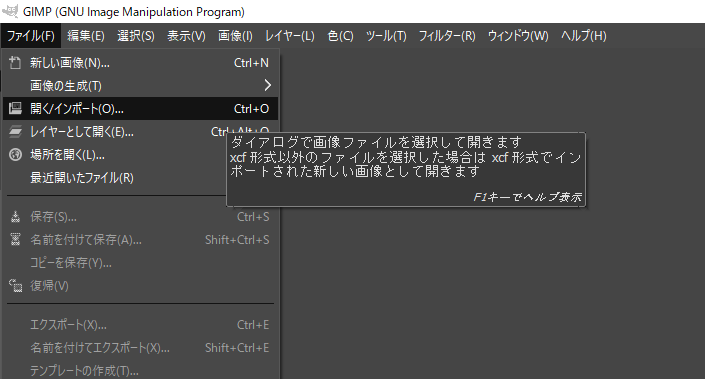The height and width of the screenshot is (379, 705).
Task: Choose 画像の生成(T) menu entry
Action: 140,85
